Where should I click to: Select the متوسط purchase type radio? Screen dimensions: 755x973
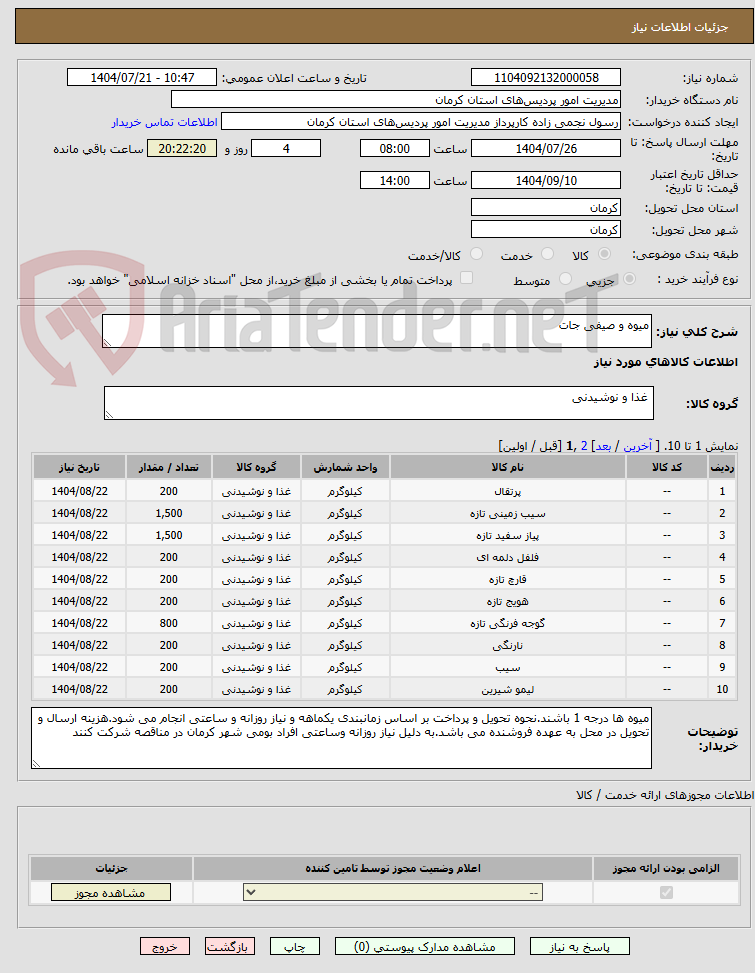pos(565,279)
